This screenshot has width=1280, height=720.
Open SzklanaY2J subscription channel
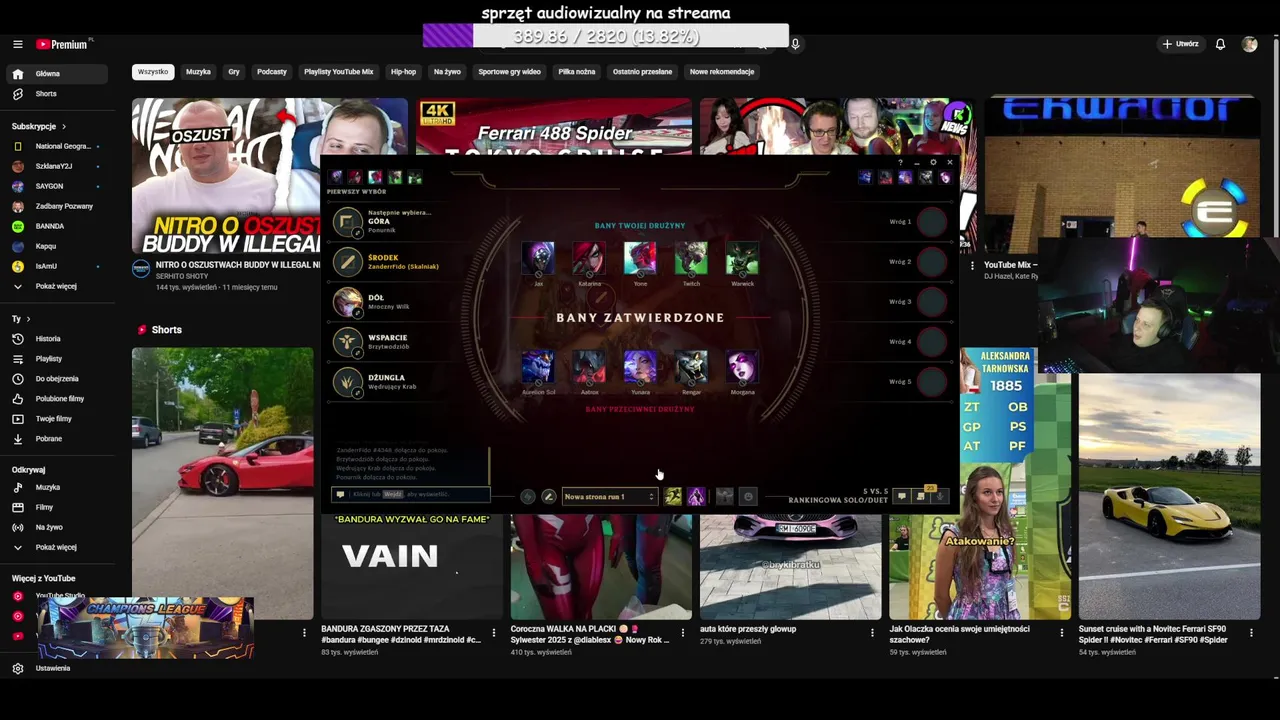(x=58, y=166)
